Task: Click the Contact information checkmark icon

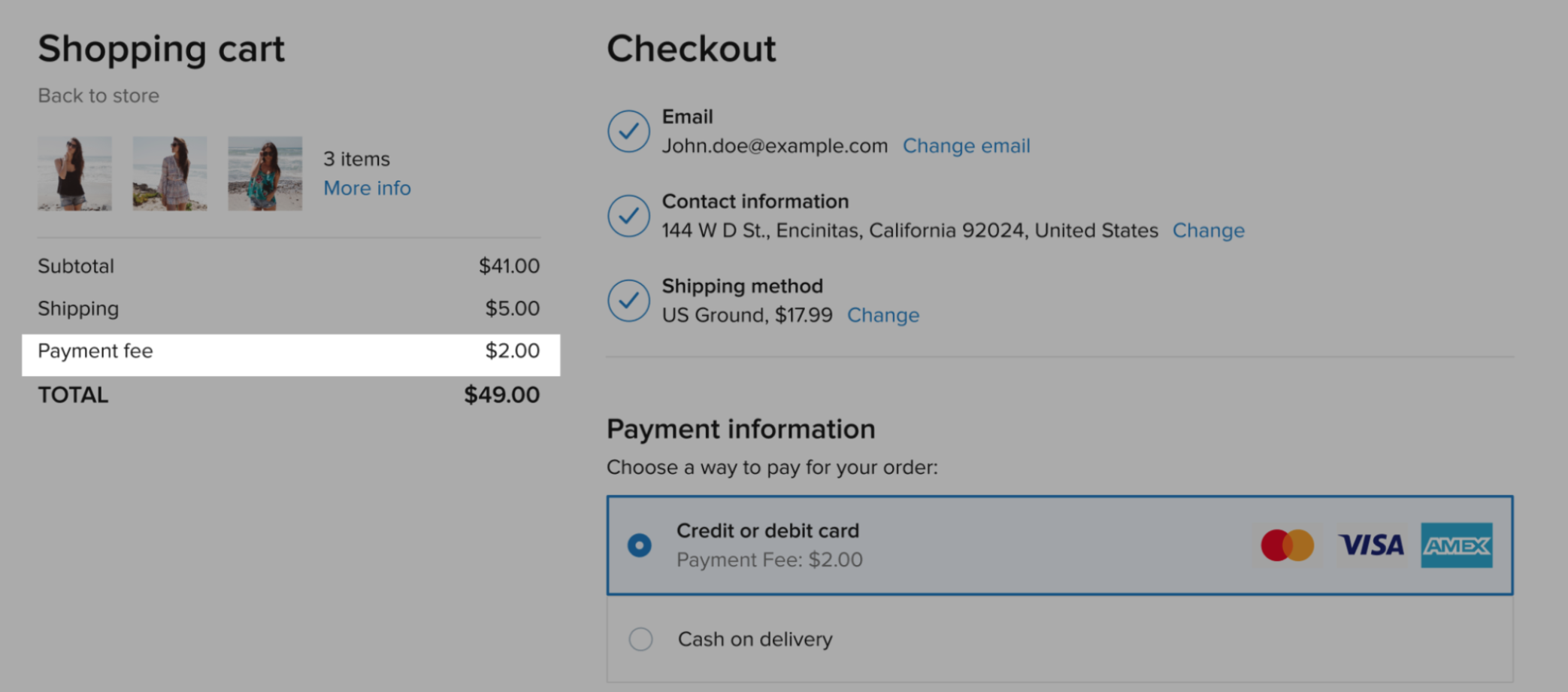Action: click(x=628, y=216)
